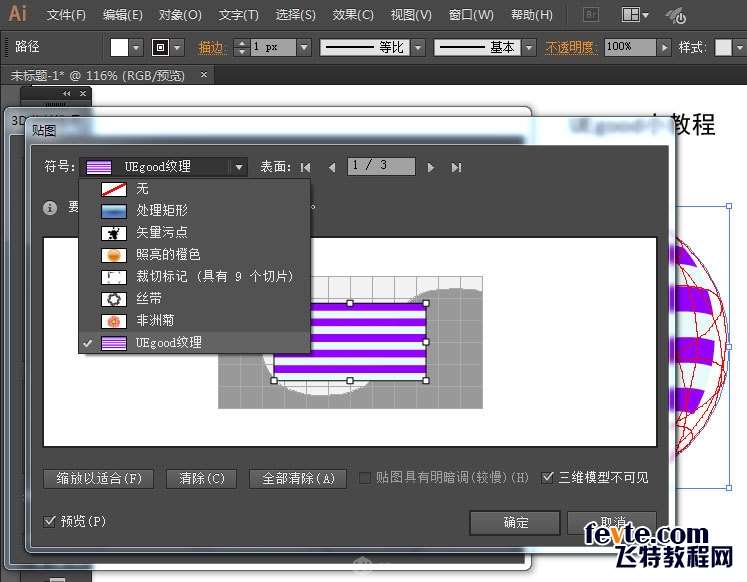This screenshot has width=747, height=582.
Task: Expand opacity slider arrow
Action: point(664,48)
